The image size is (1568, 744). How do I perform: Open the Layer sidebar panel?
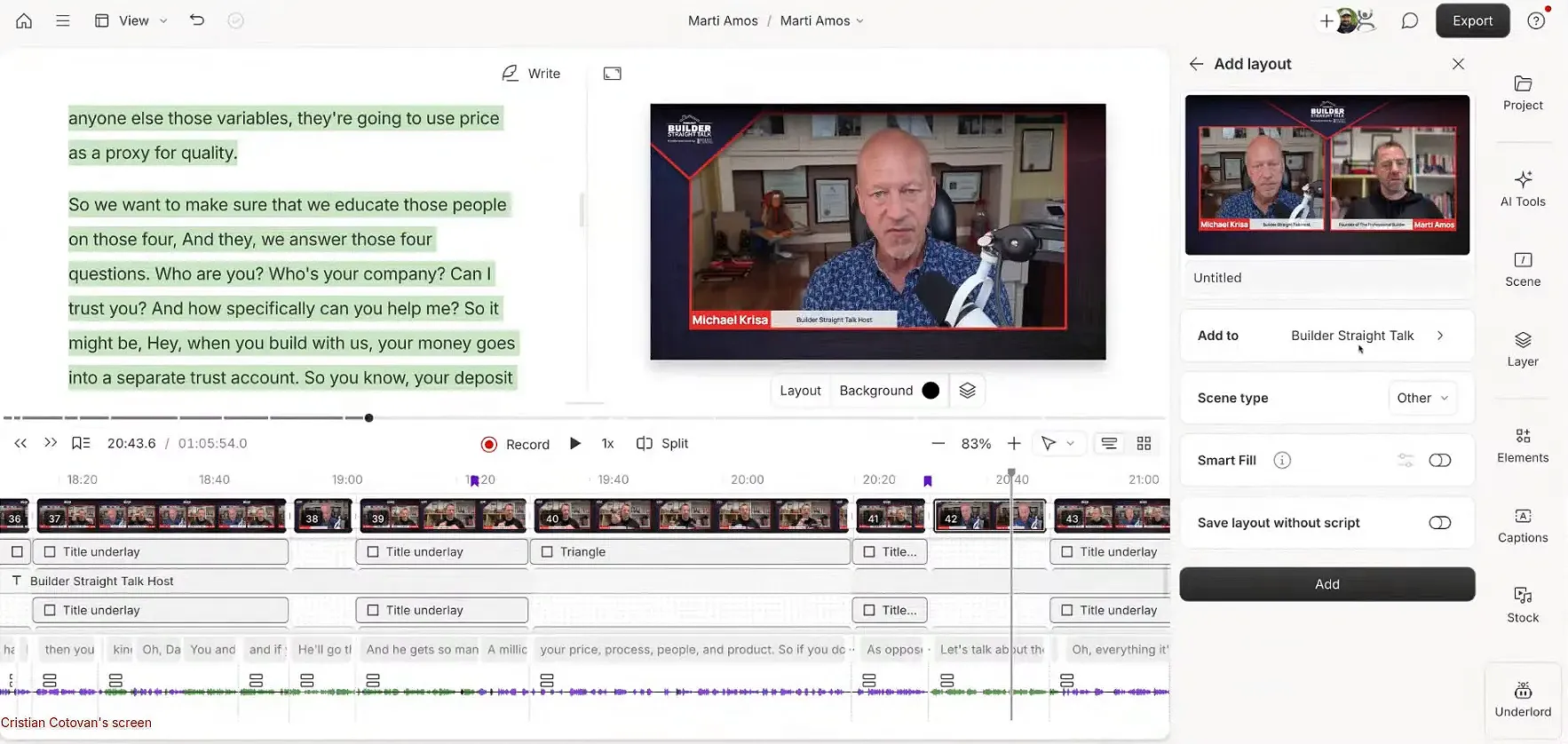click(1523, 349)
